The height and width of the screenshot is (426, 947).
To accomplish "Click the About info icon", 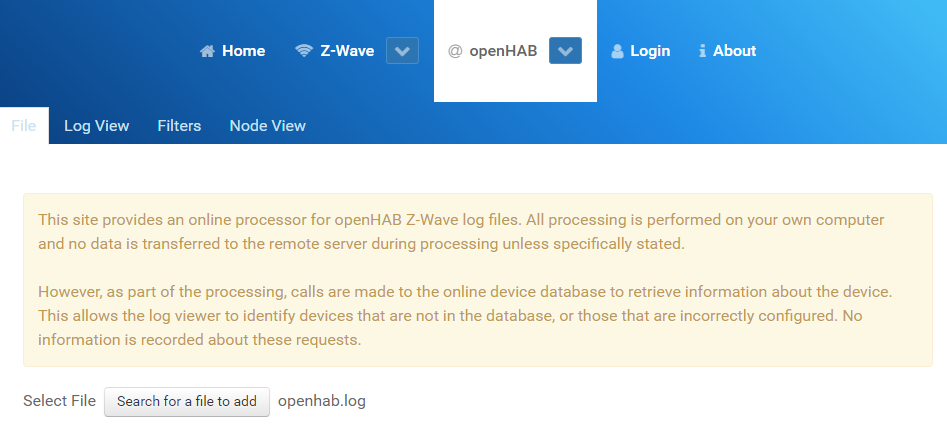I will click(x=703, y=51).
